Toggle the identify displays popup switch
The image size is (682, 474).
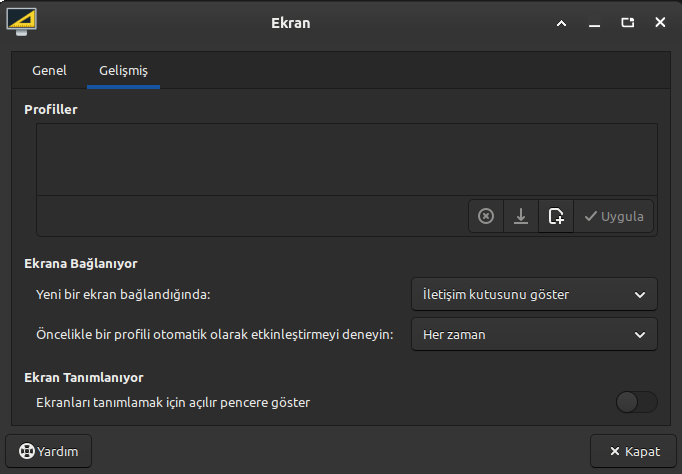point(637,402)
